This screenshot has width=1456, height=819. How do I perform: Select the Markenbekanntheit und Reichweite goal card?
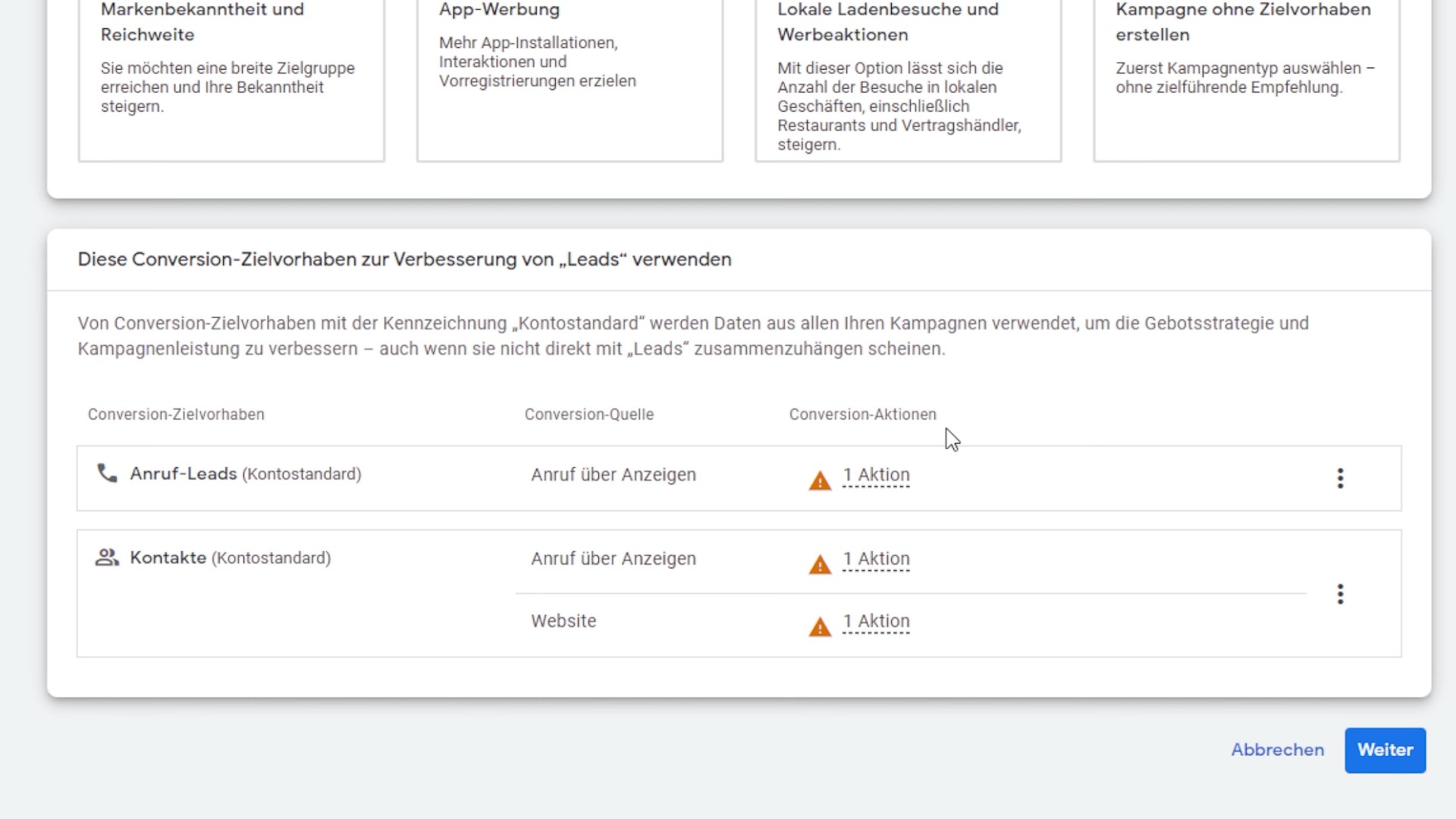point(231,80)
